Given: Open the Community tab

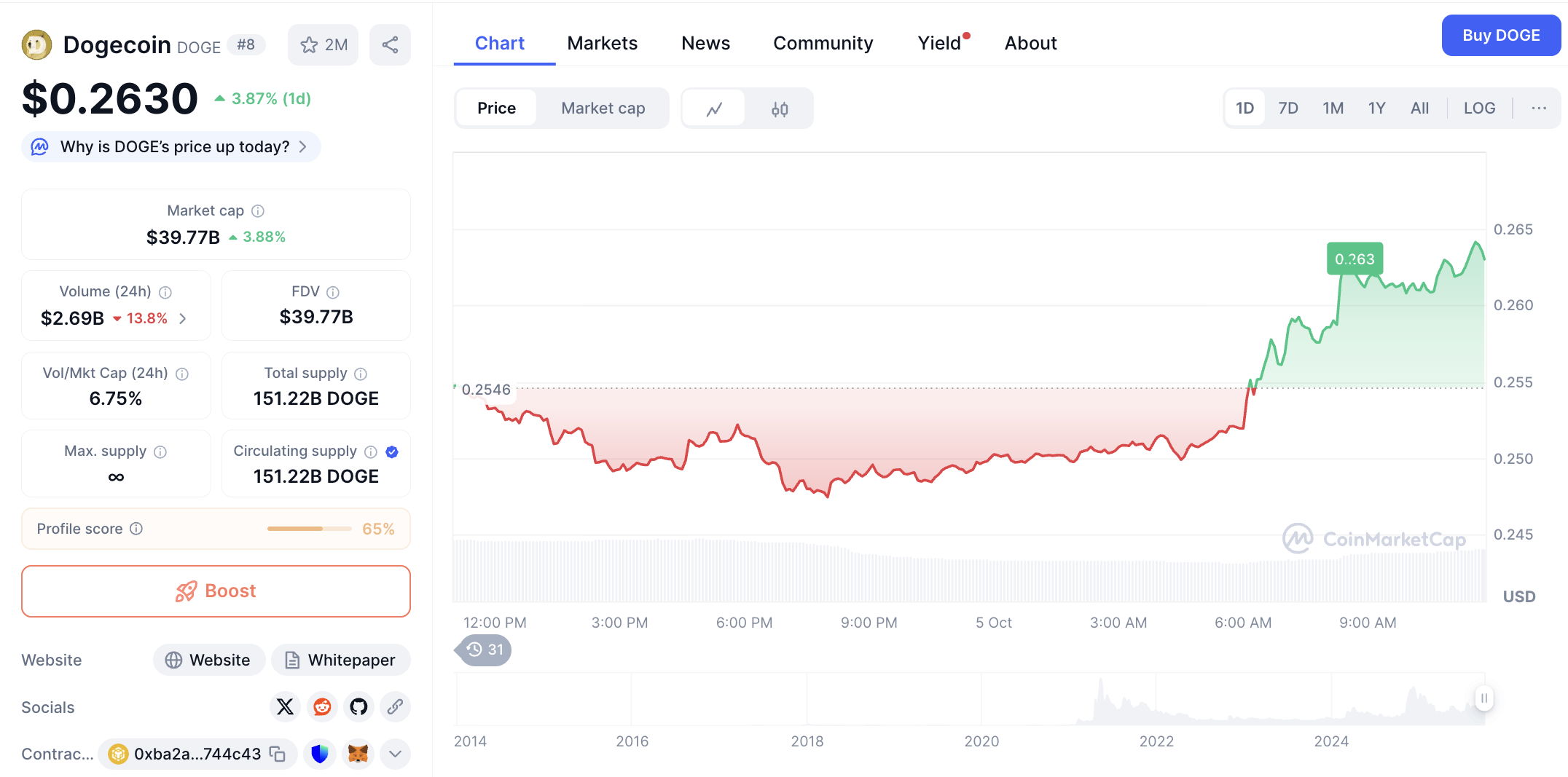Looking at the screenshot, I should pyautogui.click(x=823, y=44).
